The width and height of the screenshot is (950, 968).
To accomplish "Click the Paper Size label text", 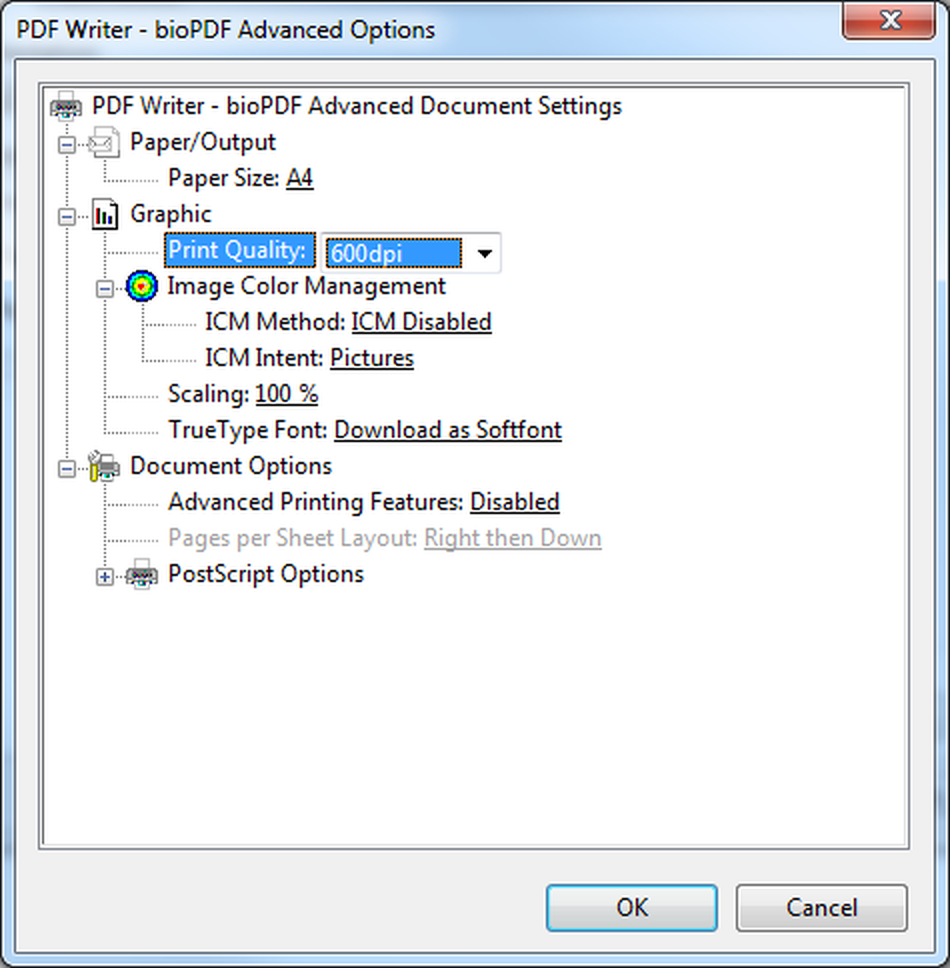I will 223,178.
